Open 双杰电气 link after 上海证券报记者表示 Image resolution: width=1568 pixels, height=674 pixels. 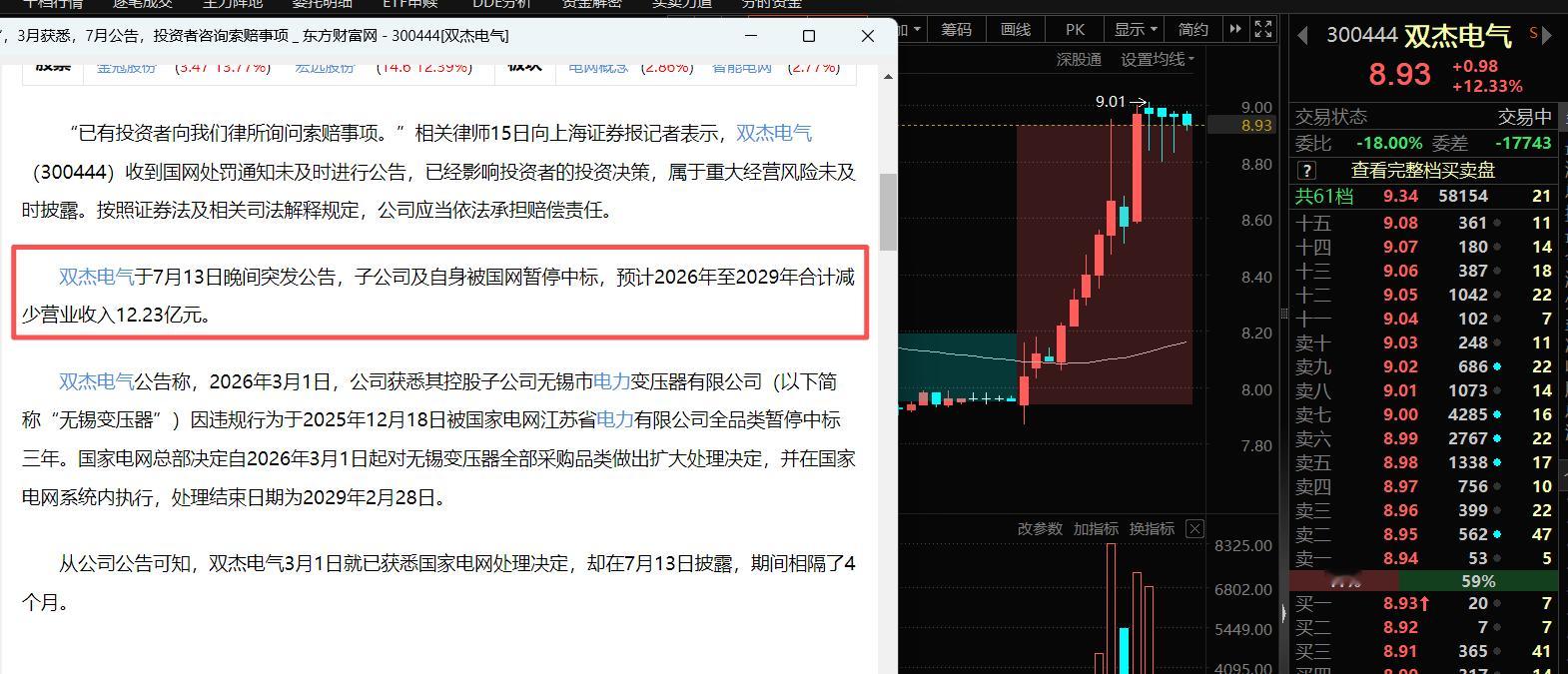[774, 133]
